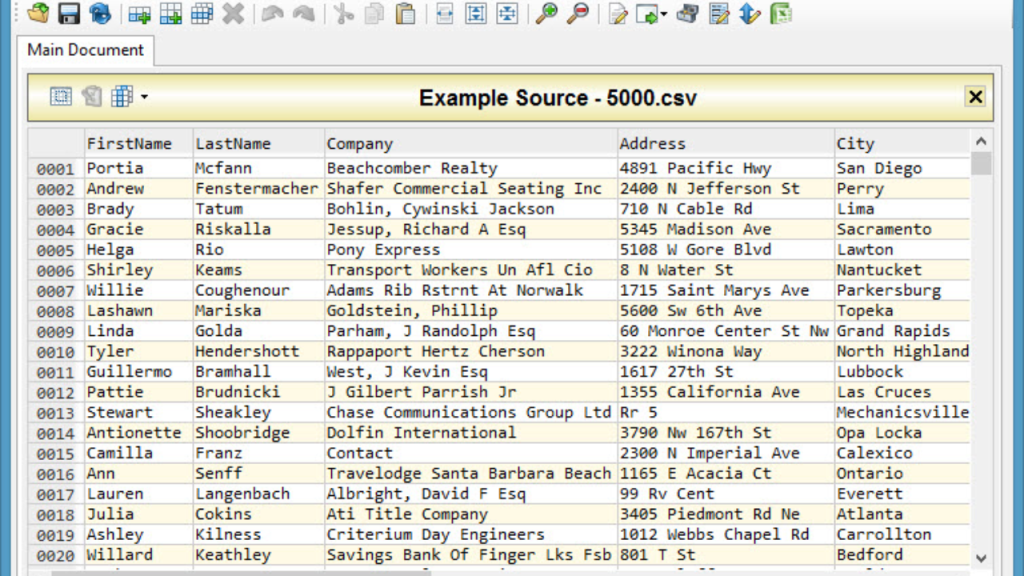Click the City column header

[902, 143]
